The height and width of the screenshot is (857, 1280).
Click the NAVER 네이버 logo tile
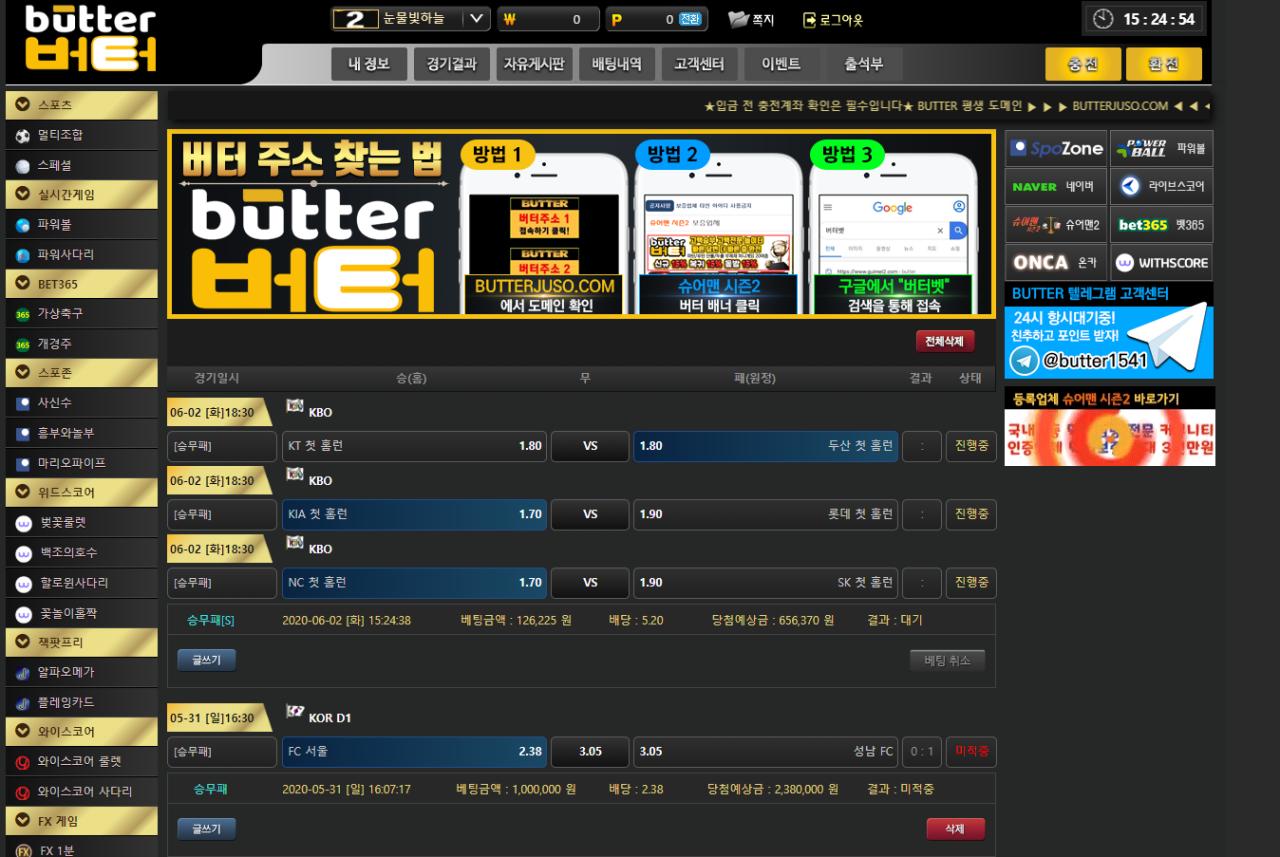pyautogui.click(x=1055, y=187)
